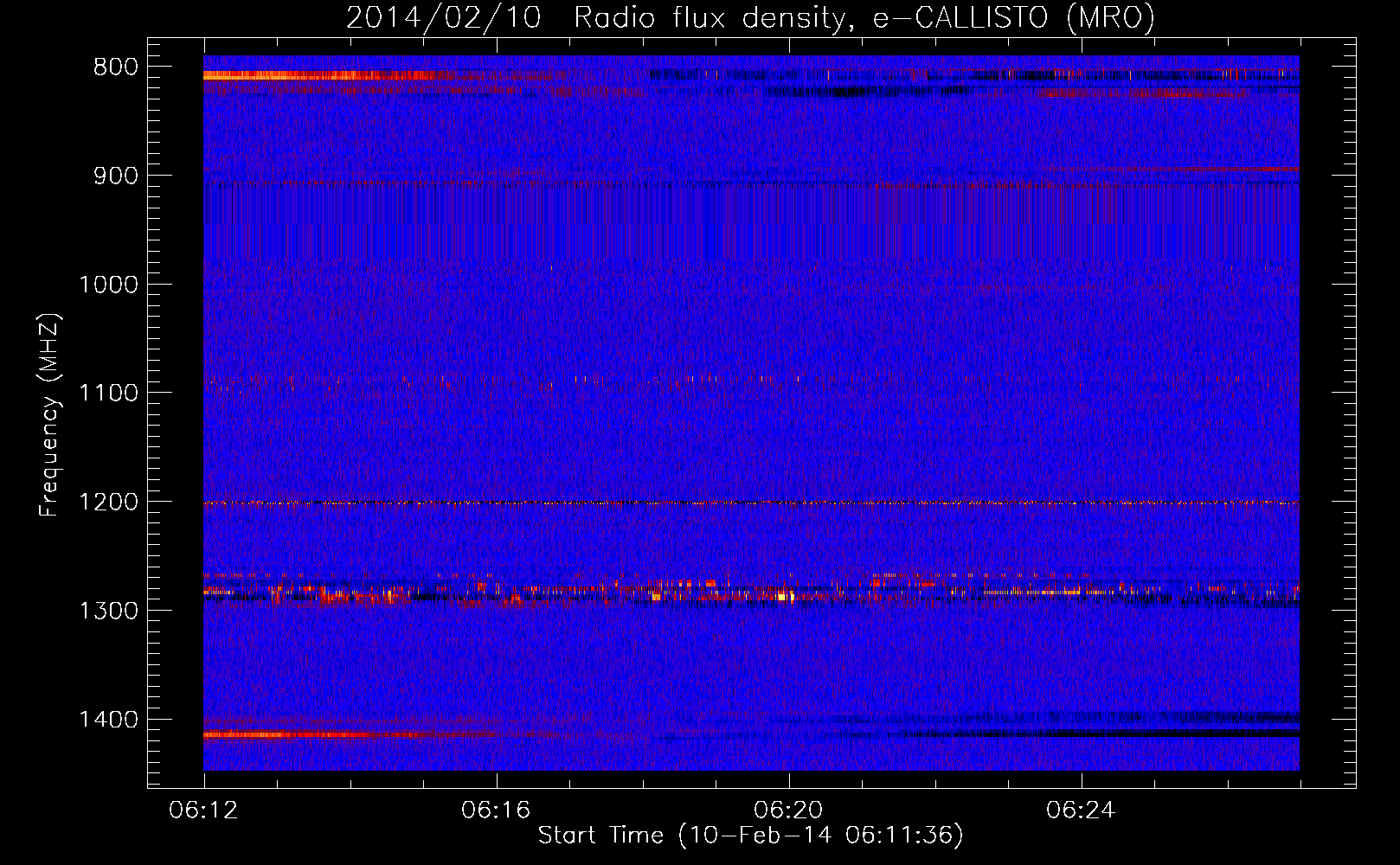
Task: Click the "Start Time (10-Feb-14 06:11:36)" label
Action: click(750, 836)
